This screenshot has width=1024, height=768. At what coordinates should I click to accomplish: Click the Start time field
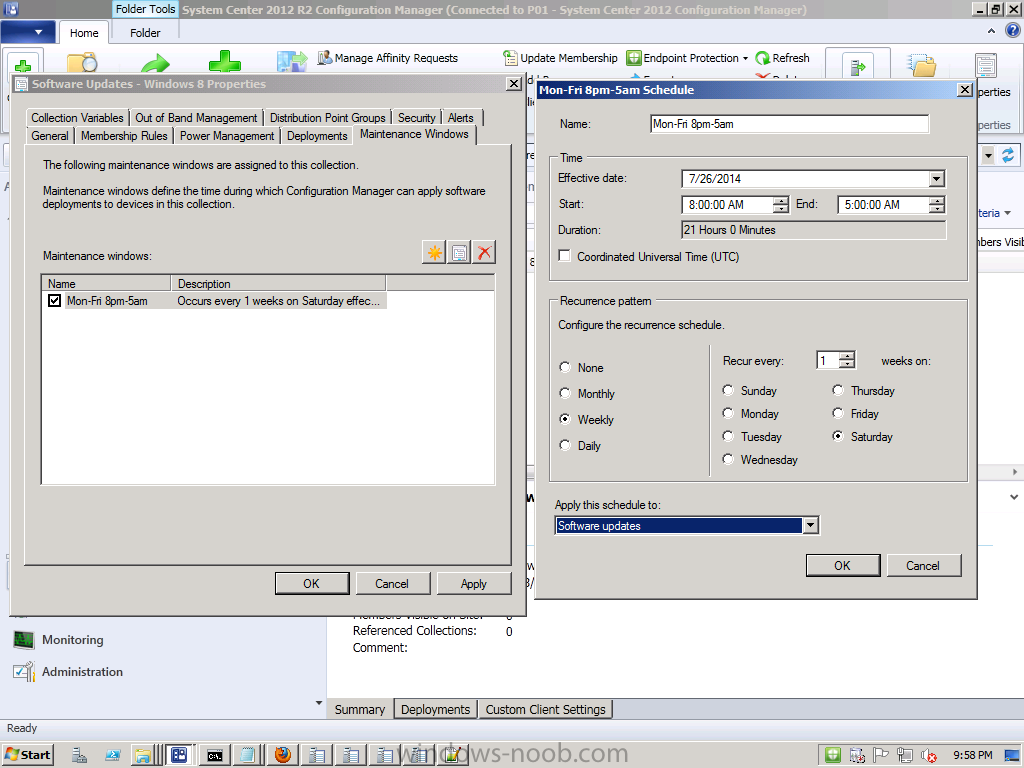[728, 204]
